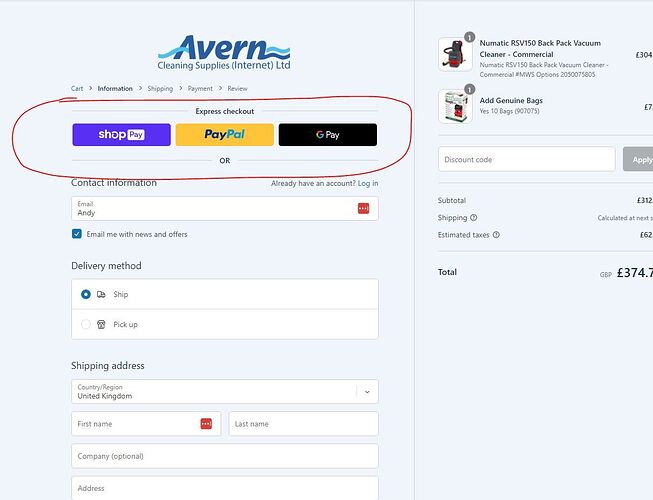Click the 'Shipping address' heading

coord(108,366)
